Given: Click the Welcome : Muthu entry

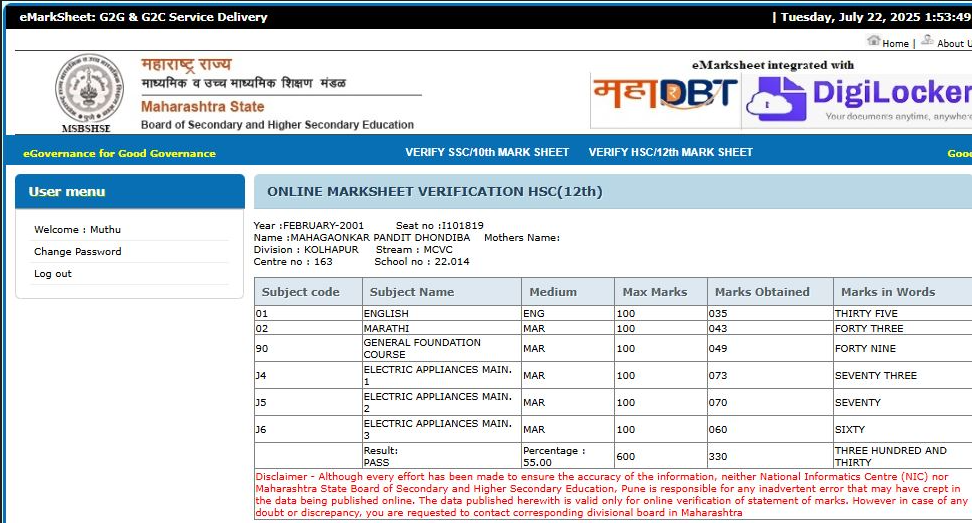Looking at the screenshot, I should tap(77, 230).
